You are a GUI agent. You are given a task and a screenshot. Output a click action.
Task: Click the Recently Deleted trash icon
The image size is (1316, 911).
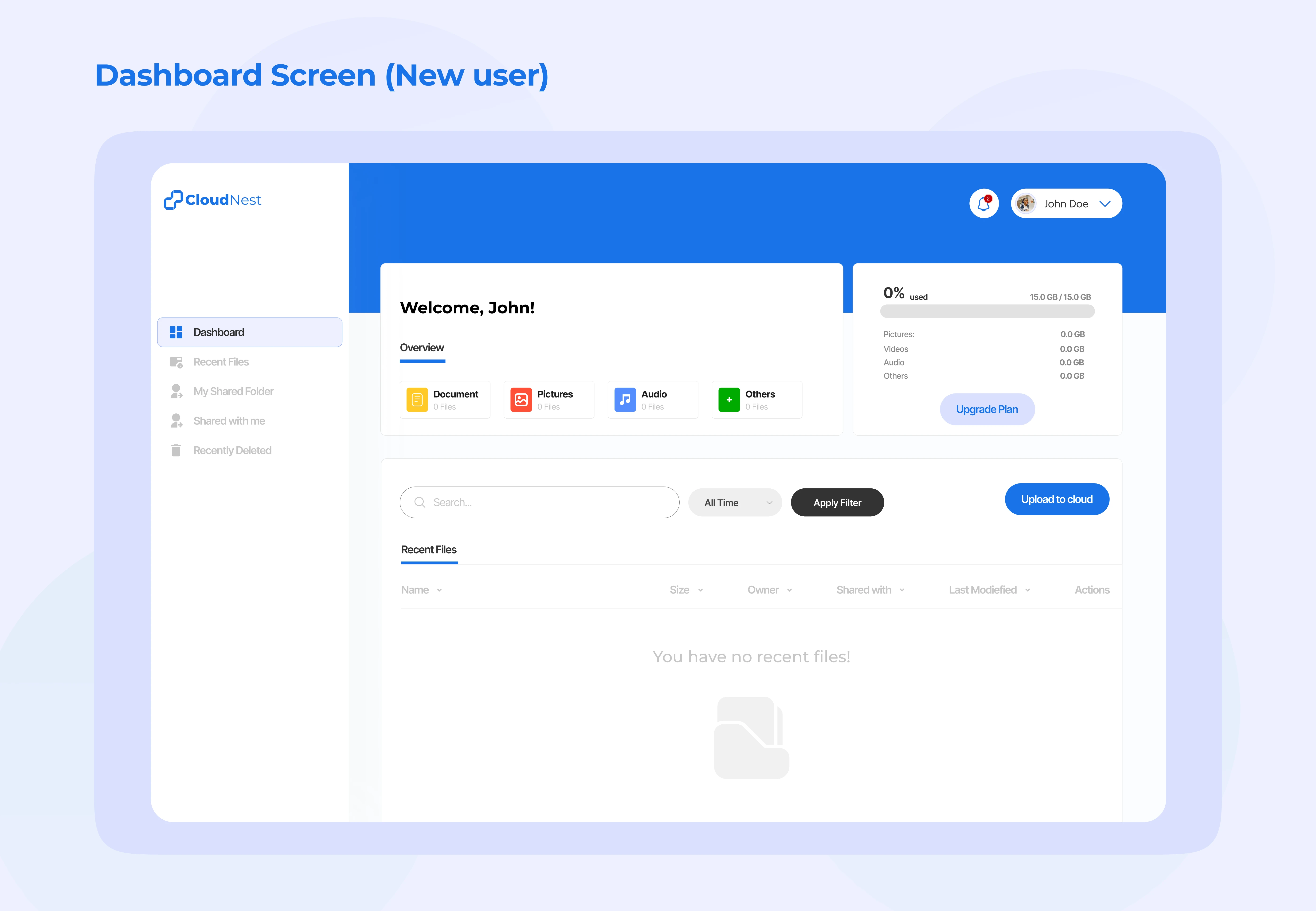(x=176, y=450)
